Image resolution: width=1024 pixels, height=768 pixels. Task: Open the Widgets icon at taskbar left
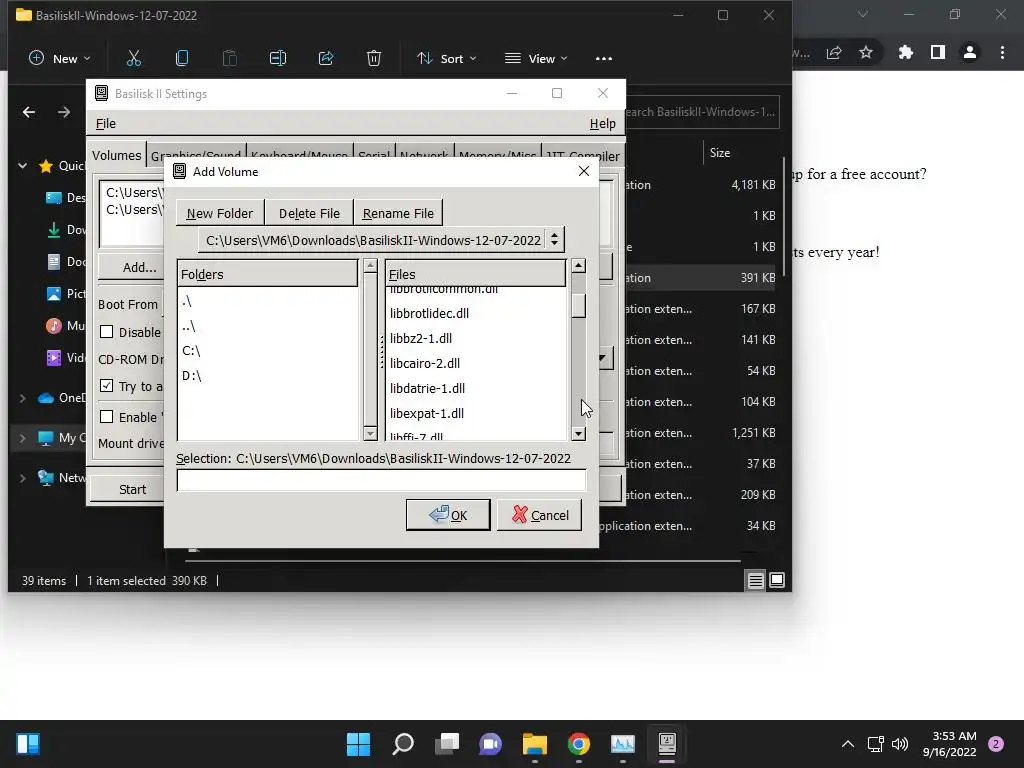point(28,744)
